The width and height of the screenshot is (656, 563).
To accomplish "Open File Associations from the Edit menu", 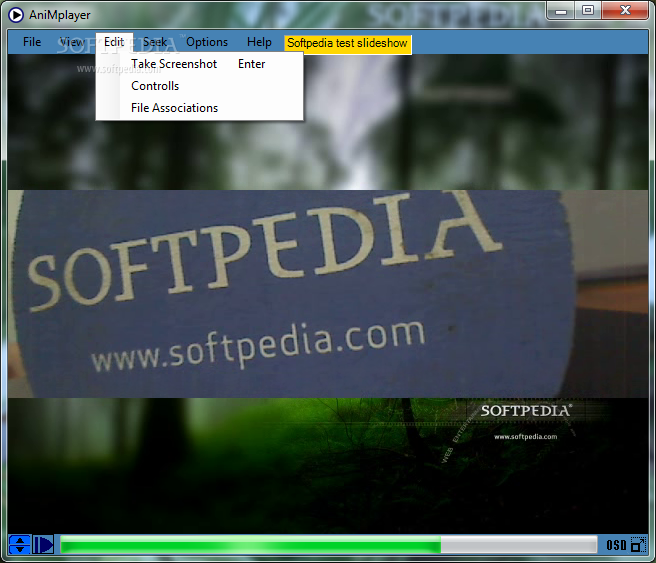I will point(199,108).
